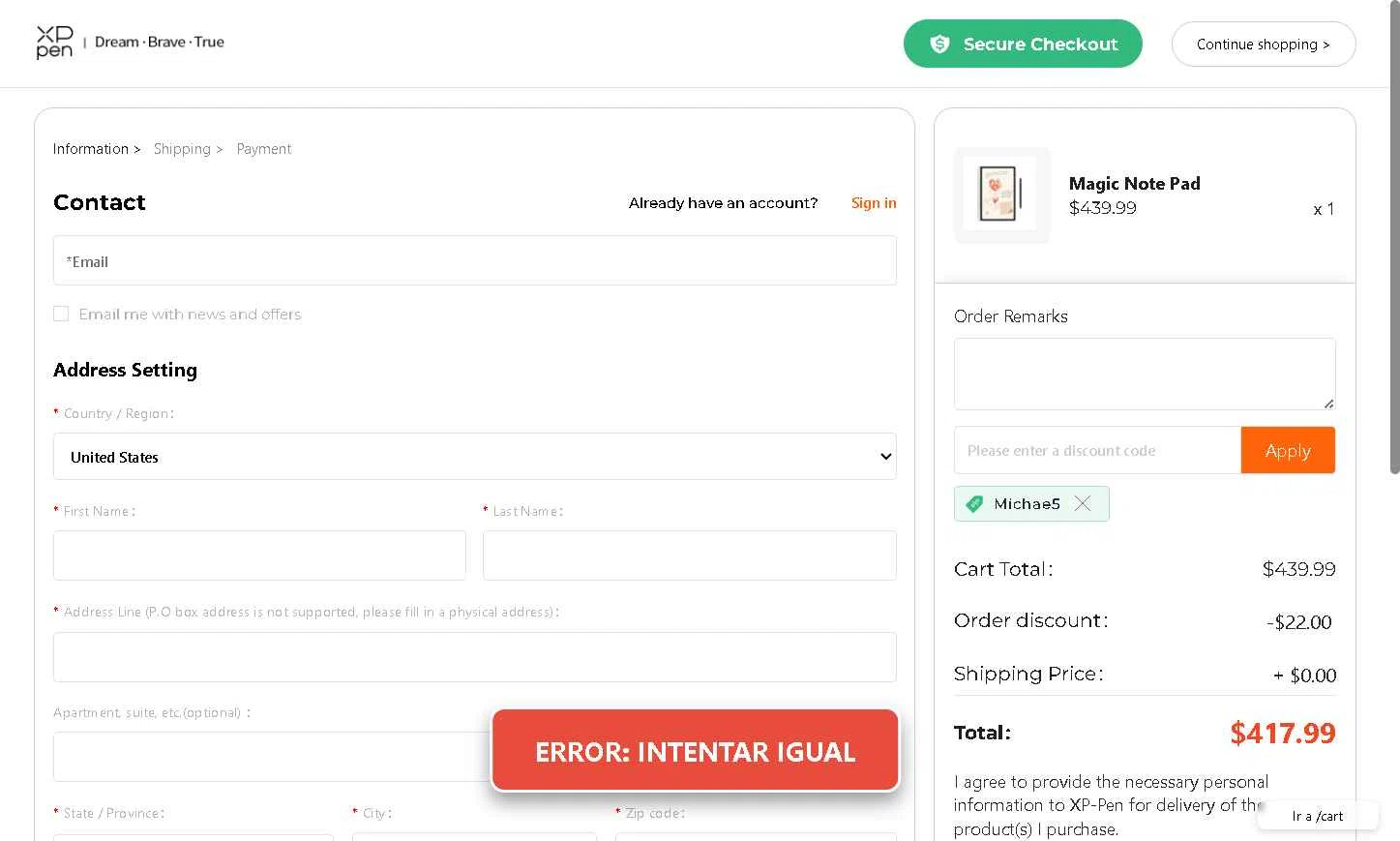Click the Order Remarks text area

[1145, 374]
